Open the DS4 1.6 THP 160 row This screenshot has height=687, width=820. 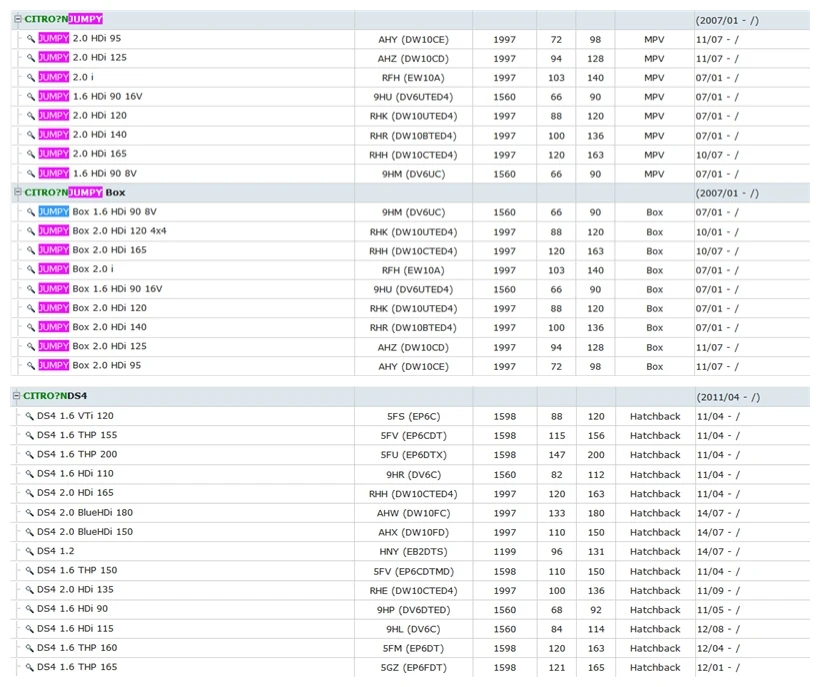(x=410, y=648)
